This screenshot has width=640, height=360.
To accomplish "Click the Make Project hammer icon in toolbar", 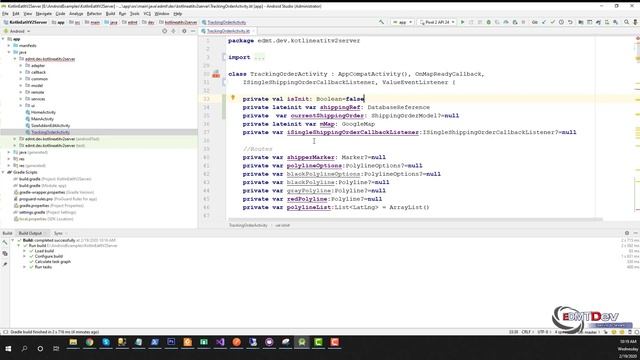I will 381,22.
